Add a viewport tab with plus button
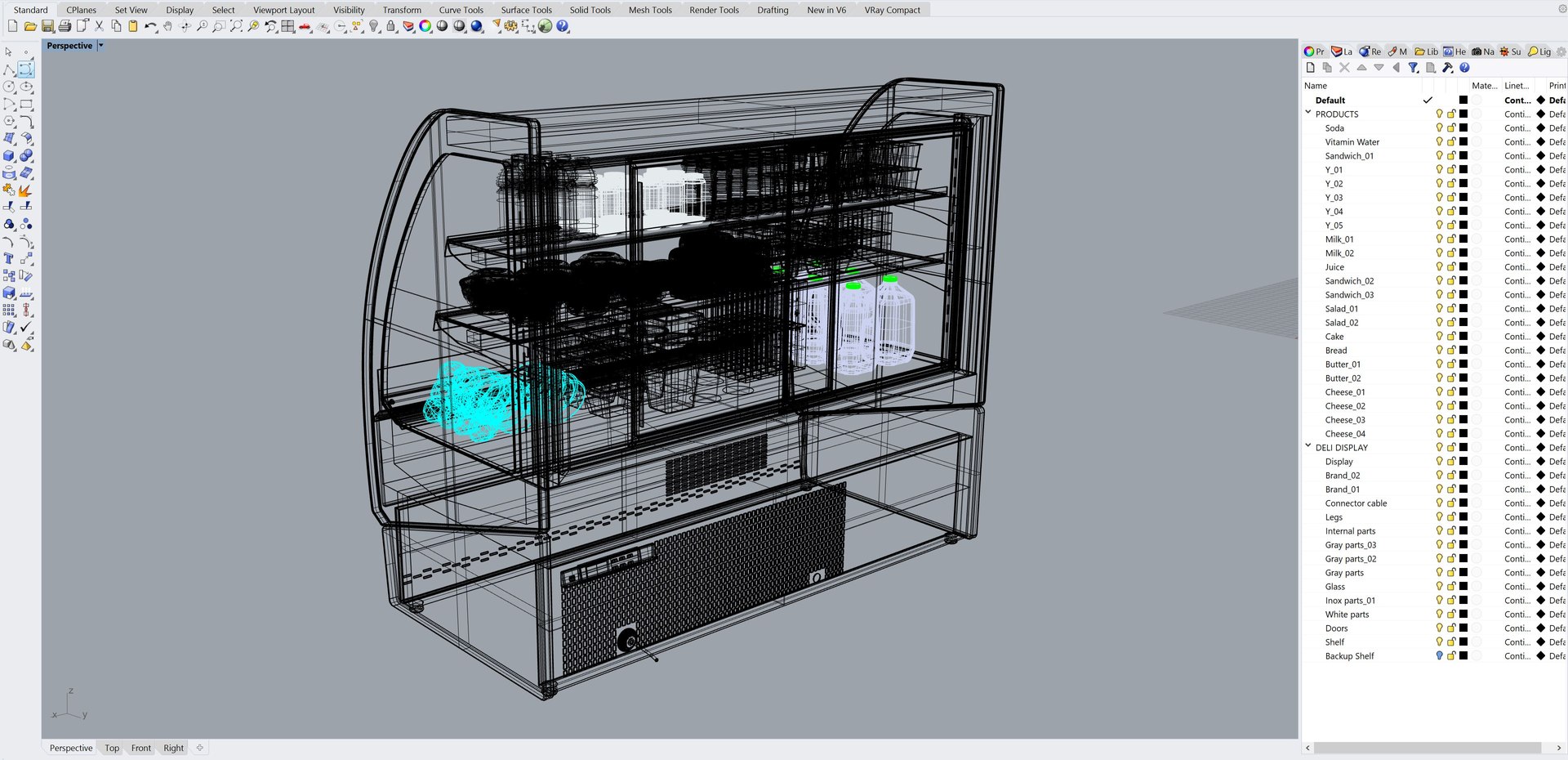Viewport: 1568px width, 760px height. point(200,748)
